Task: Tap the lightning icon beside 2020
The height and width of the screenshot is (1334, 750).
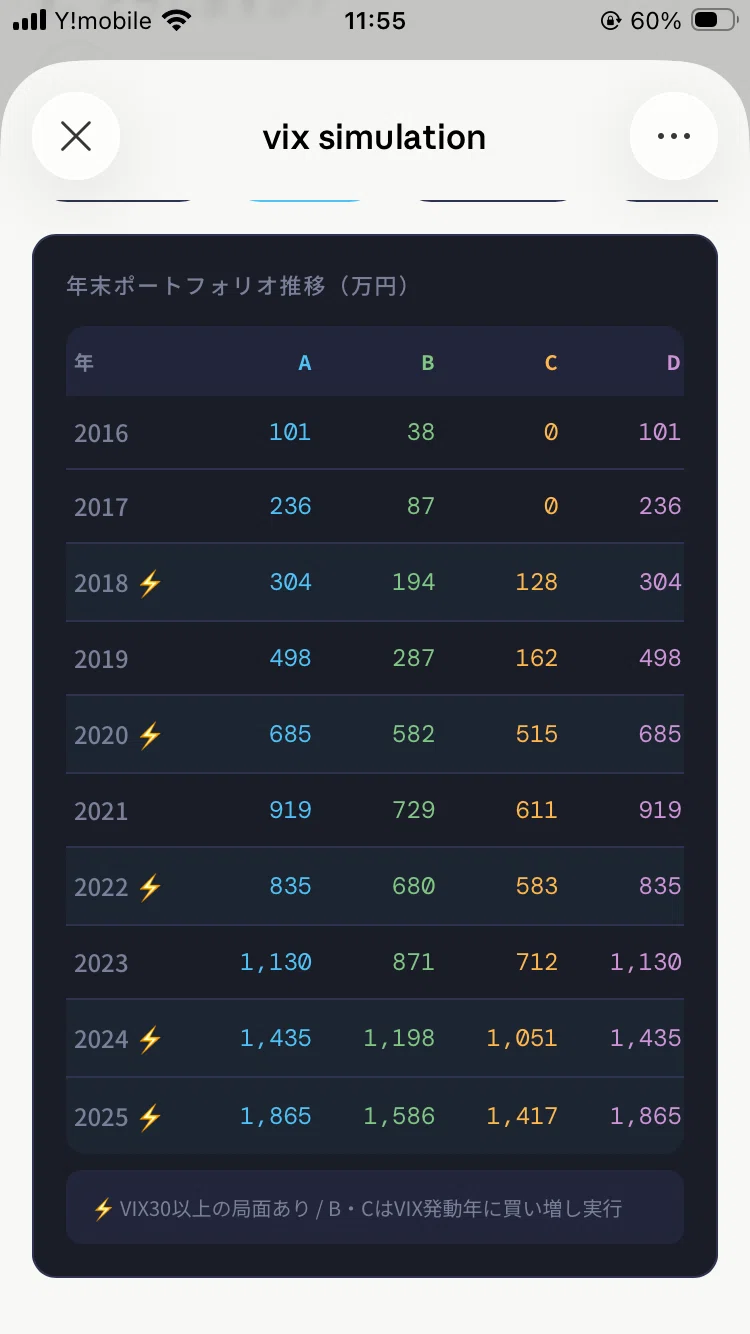Action: [x=149, y=735]
